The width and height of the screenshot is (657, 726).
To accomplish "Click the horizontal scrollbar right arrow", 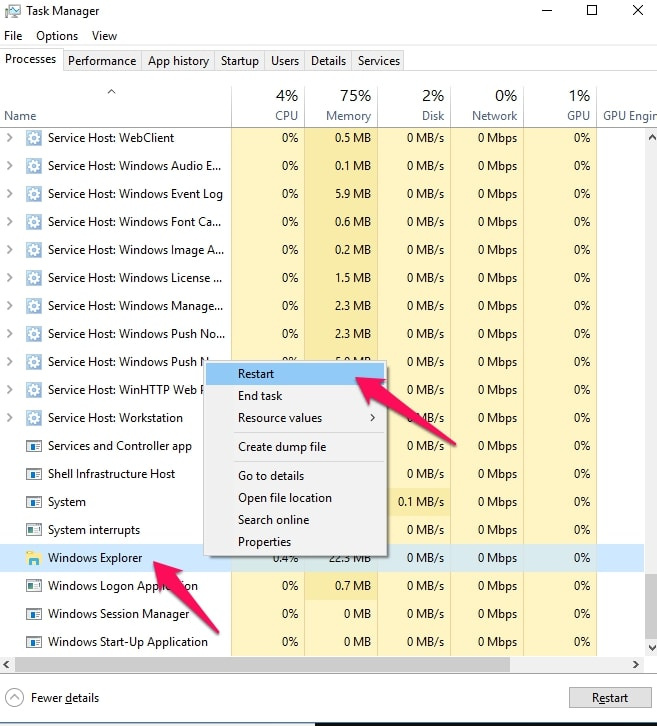I will point(637,664).
